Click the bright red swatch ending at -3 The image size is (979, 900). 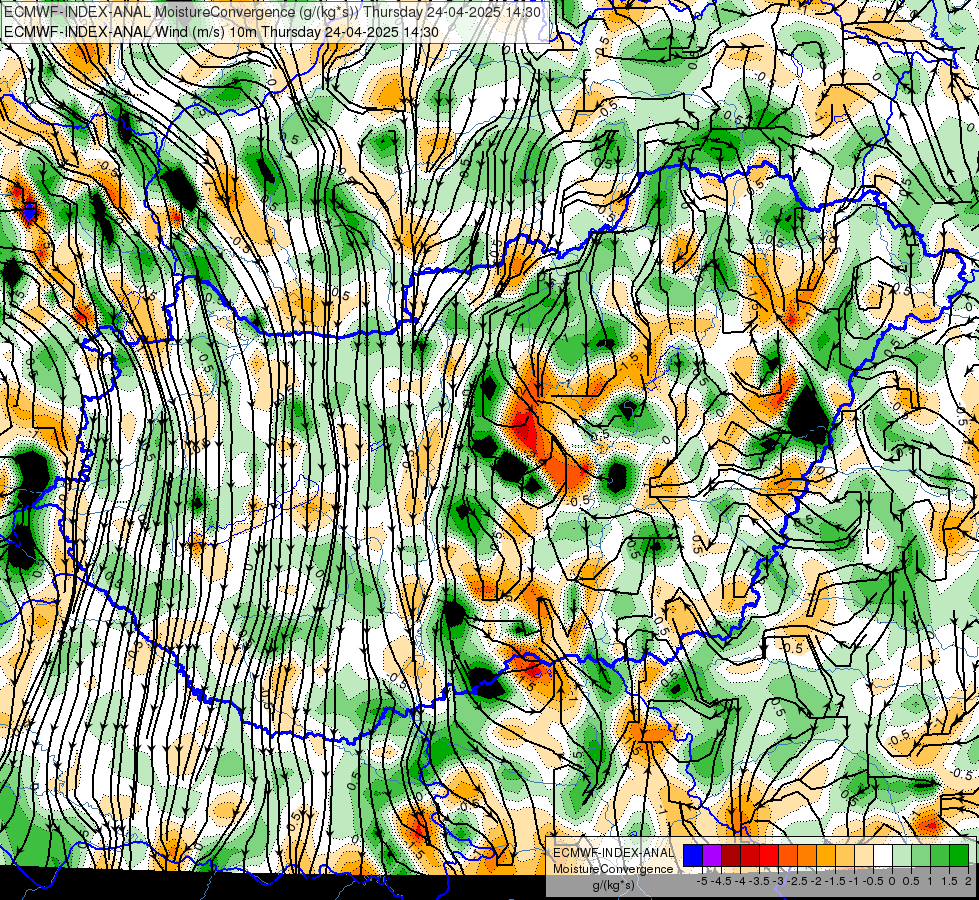click(x=769, y=855)
